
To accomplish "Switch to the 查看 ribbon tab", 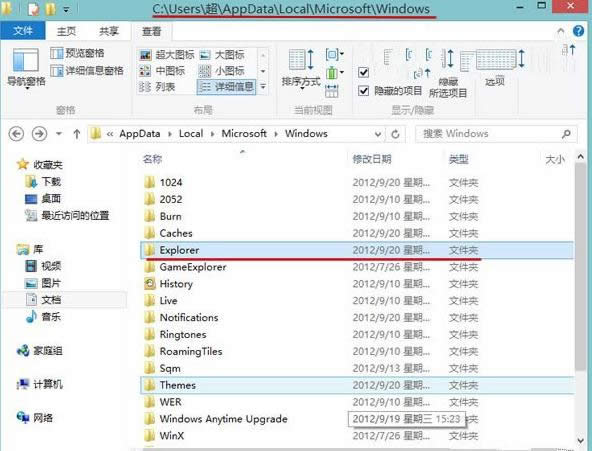I will (152, 31).
